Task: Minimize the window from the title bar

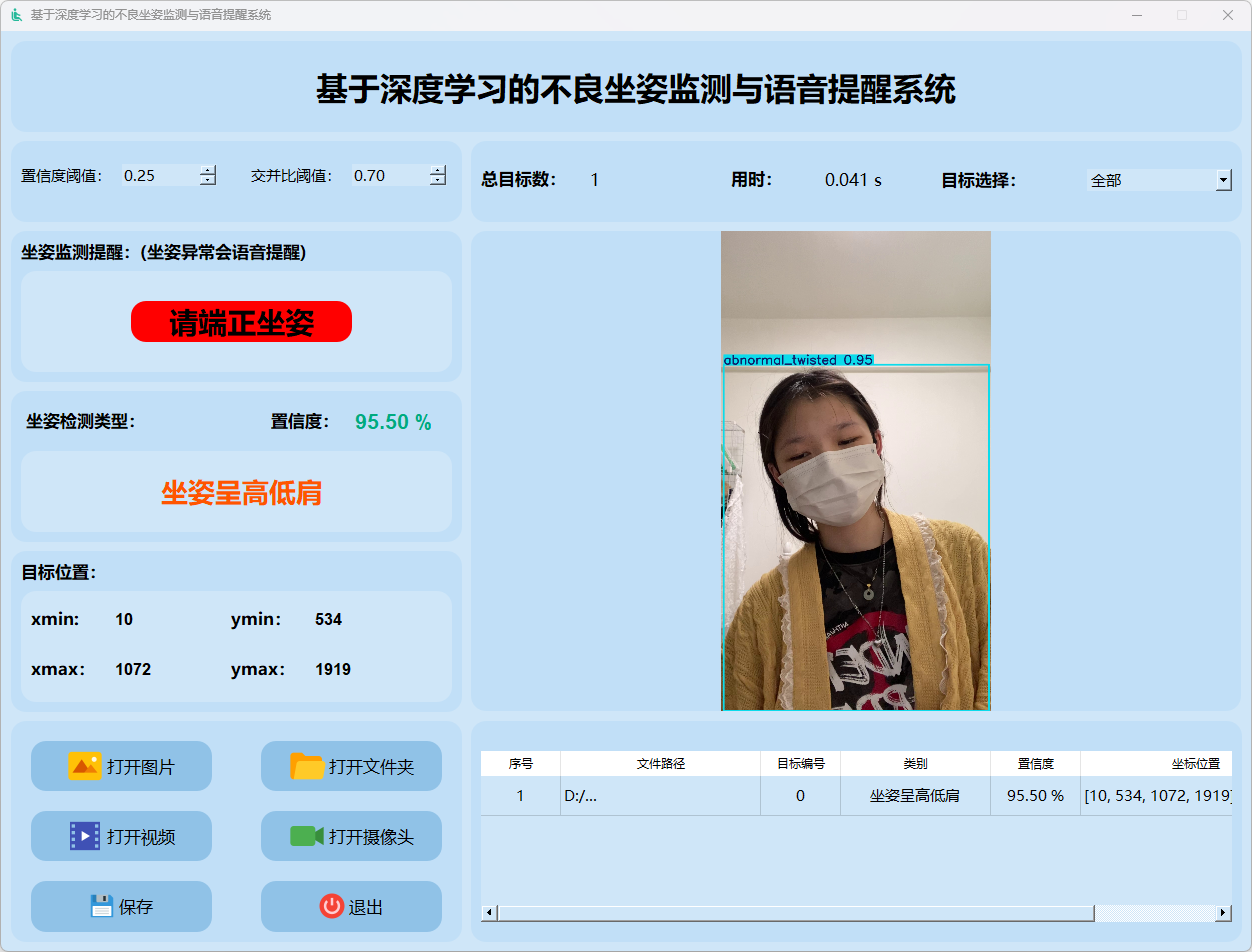Action: coord(1137,15)
